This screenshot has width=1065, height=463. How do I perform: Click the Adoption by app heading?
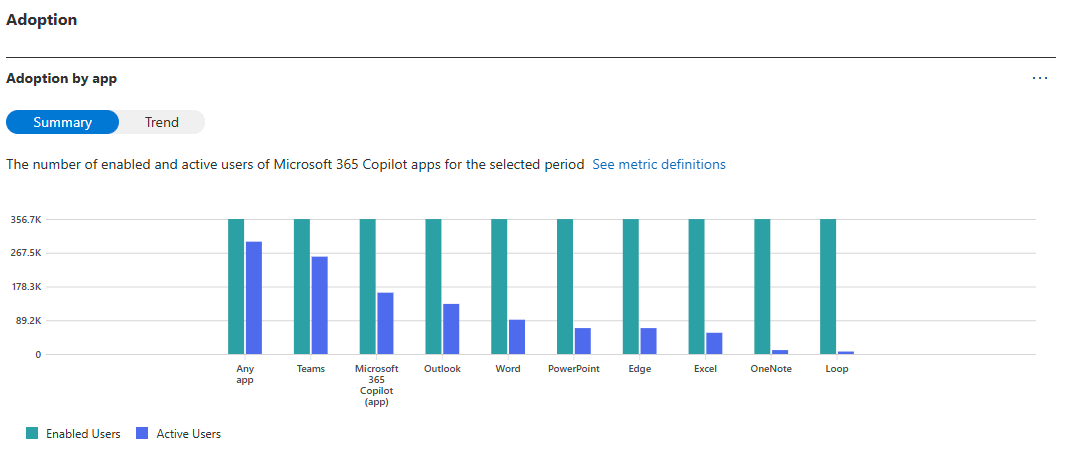pyautogui.click(x=62, y=78)
